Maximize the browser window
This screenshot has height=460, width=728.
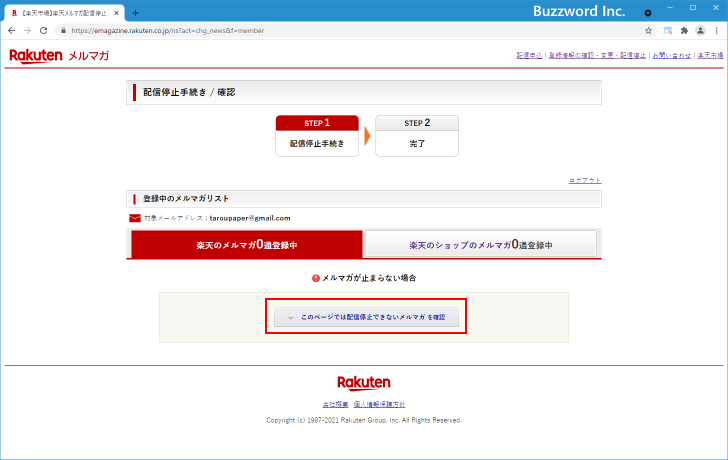coord(693,8)
